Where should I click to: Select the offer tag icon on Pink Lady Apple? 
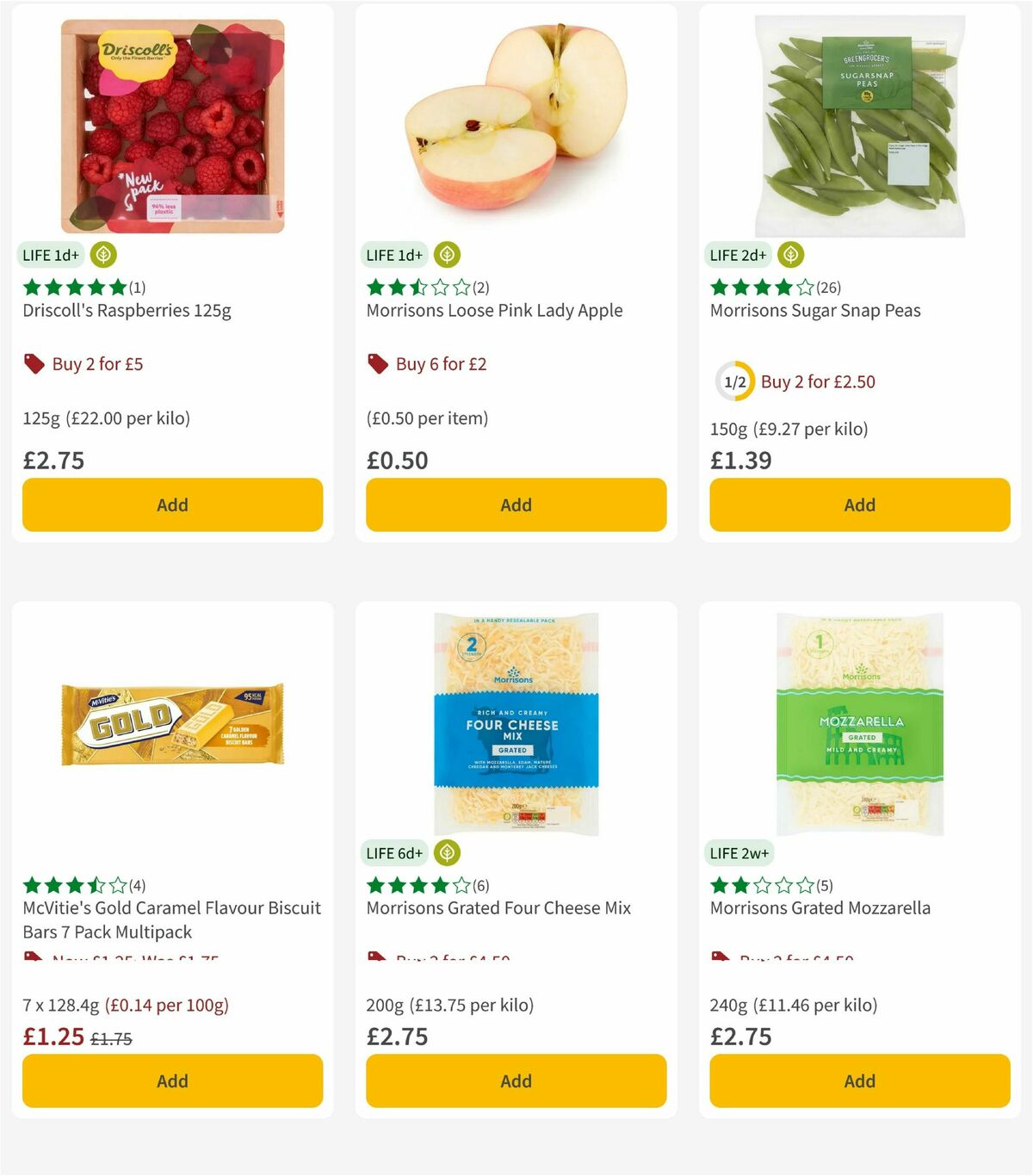[x=376, y=364]
